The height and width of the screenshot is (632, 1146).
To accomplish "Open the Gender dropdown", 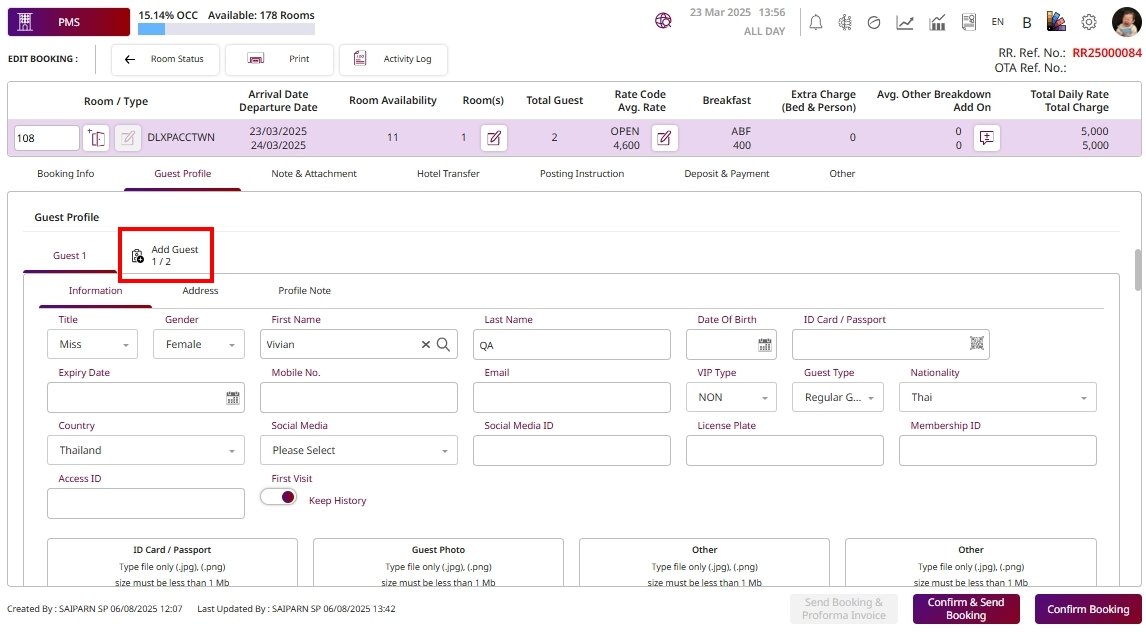I will [x=198, y=345].
